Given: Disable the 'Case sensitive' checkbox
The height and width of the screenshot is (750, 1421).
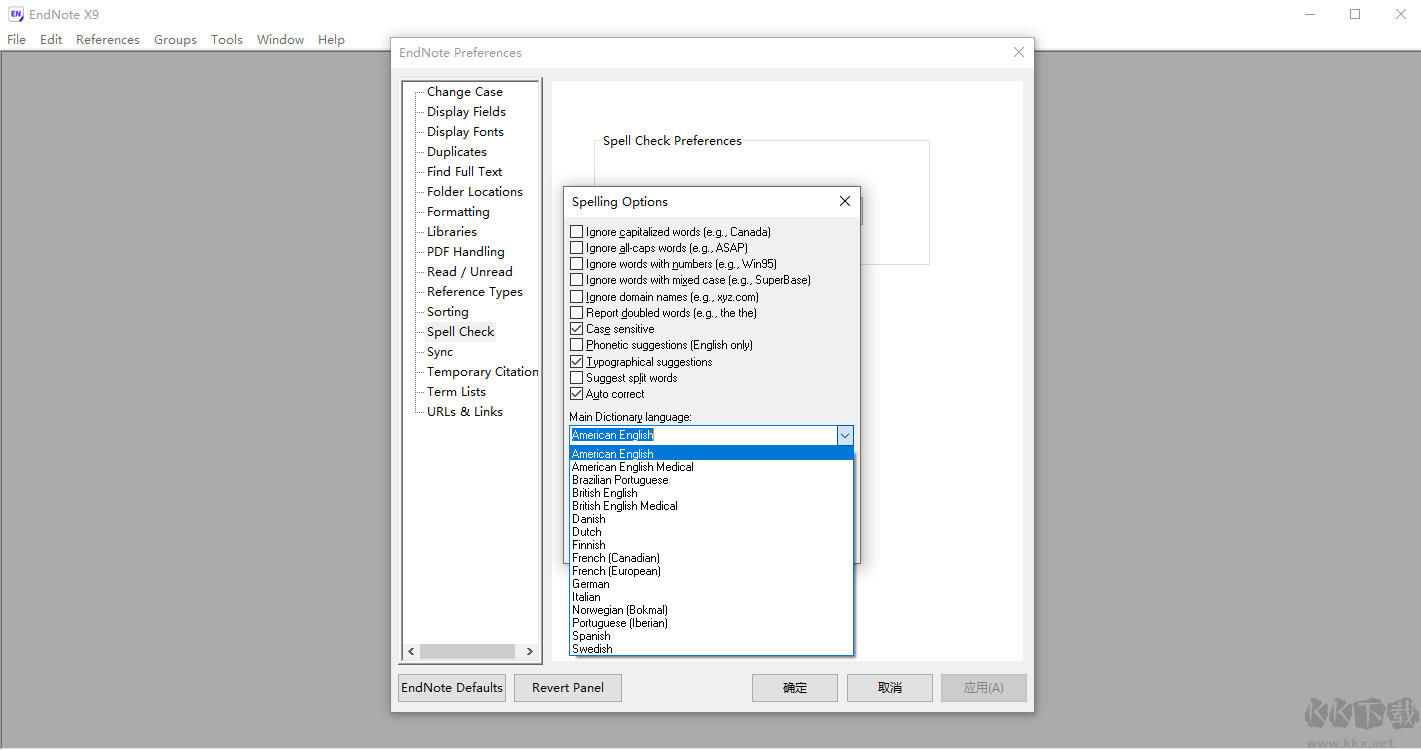Looking at the screenshot, I should 577,328.
